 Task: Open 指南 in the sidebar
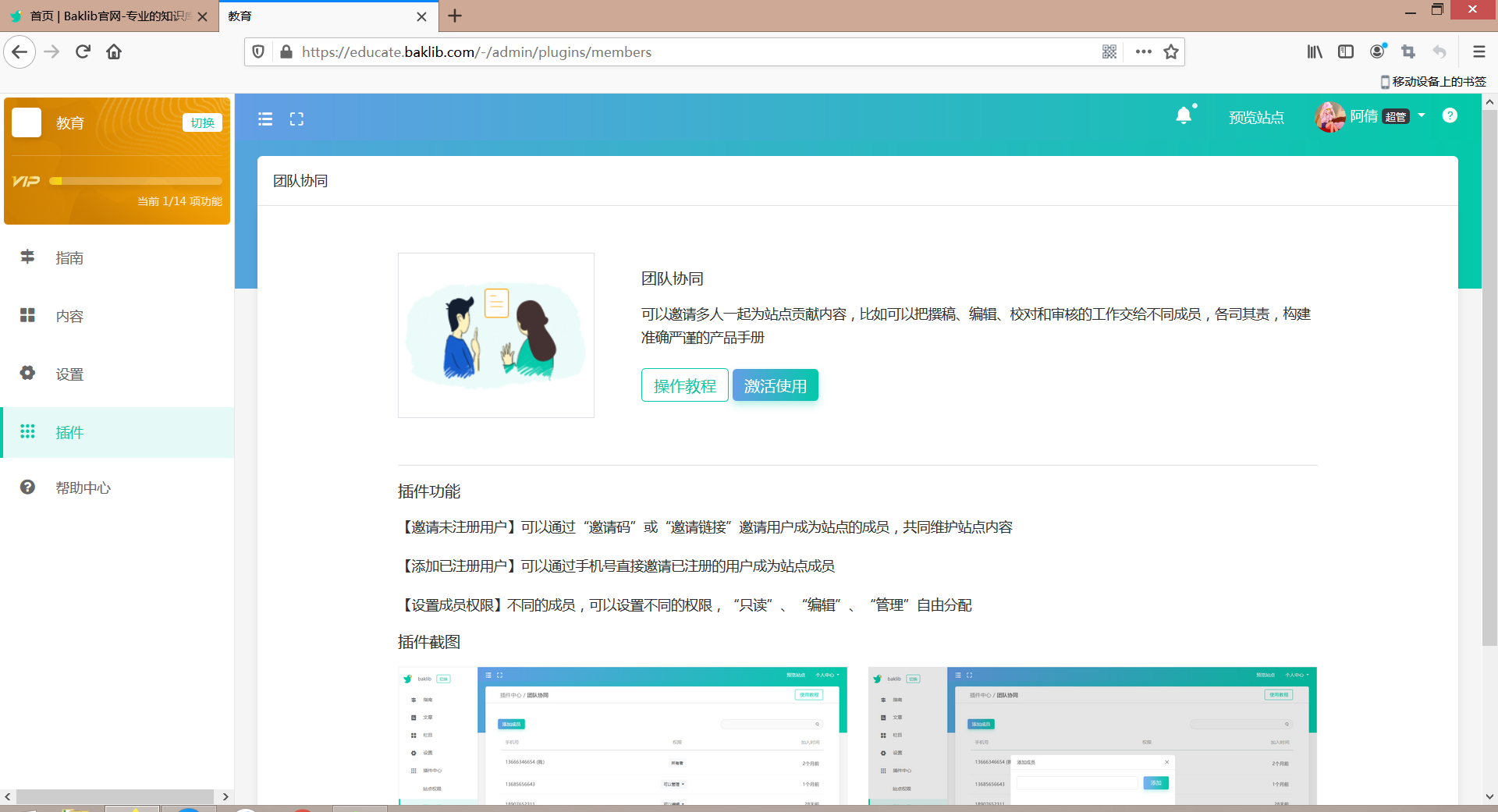coord(117,257)
